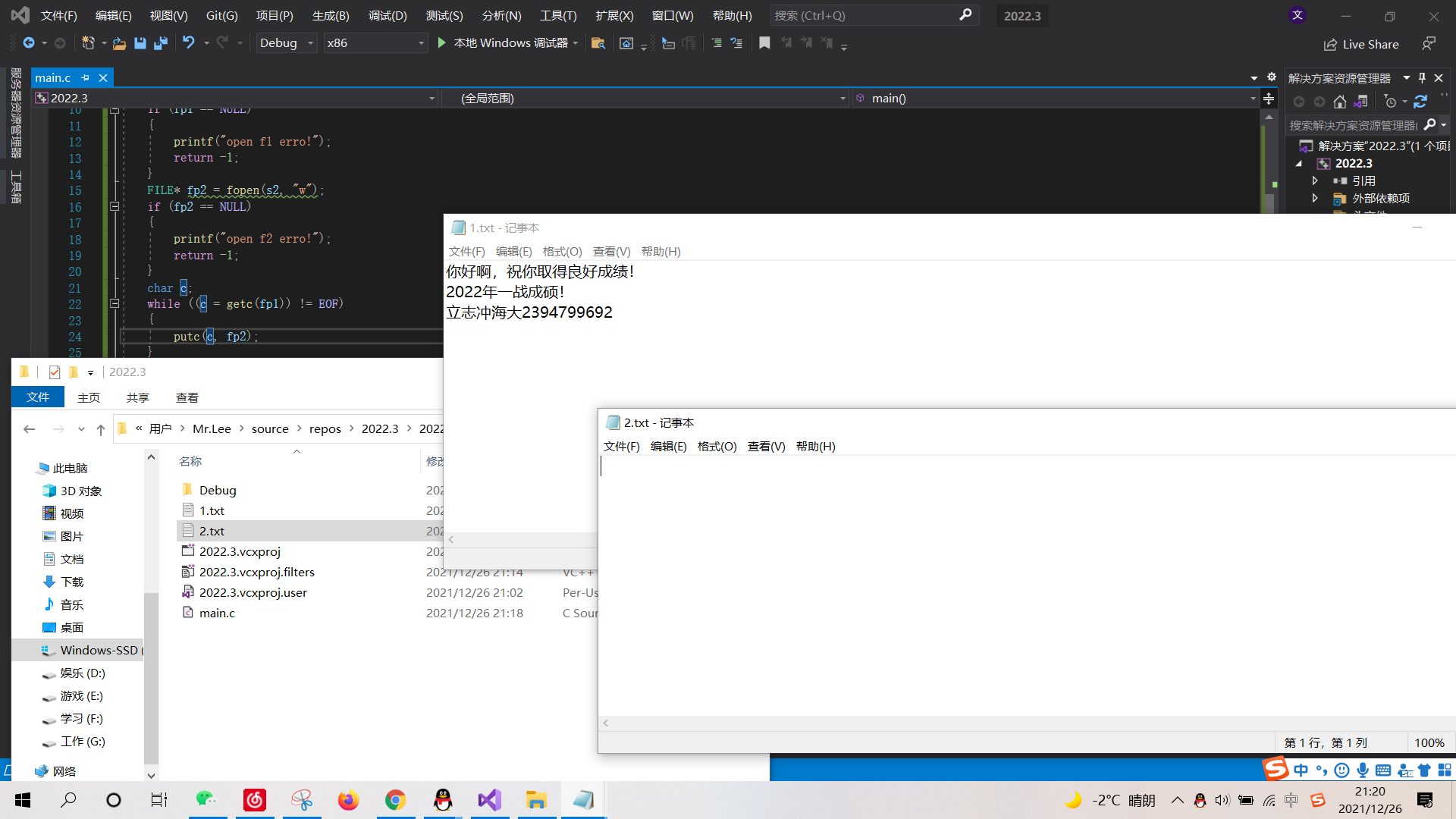Click the sync refresh icon in Solution Explorer

point(1420,102)
